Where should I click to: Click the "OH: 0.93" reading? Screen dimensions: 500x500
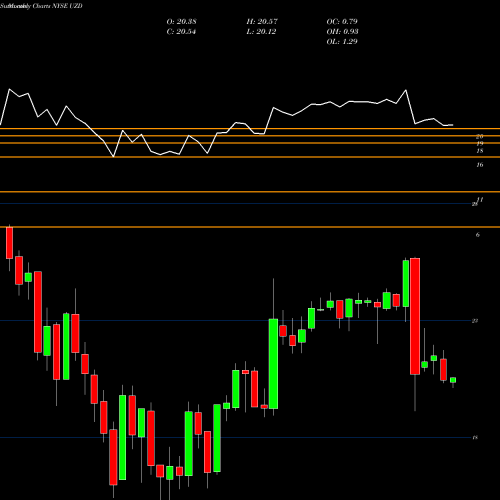pos(342,32)
